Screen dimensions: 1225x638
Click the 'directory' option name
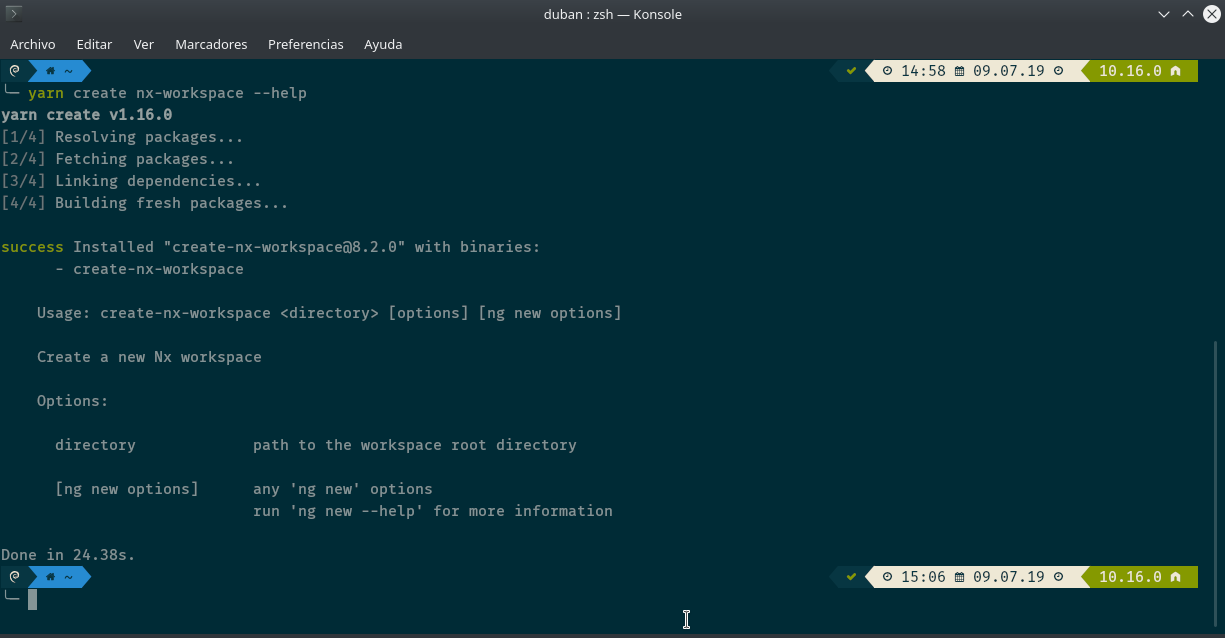[95, 445]
